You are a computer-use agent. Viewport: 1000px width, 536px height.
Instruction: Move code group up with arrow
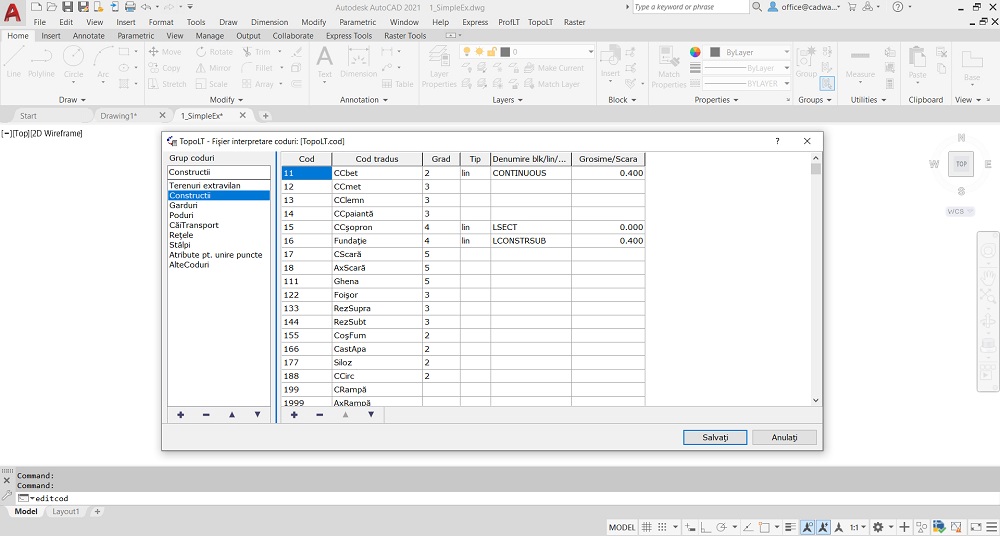click(232, 415)
